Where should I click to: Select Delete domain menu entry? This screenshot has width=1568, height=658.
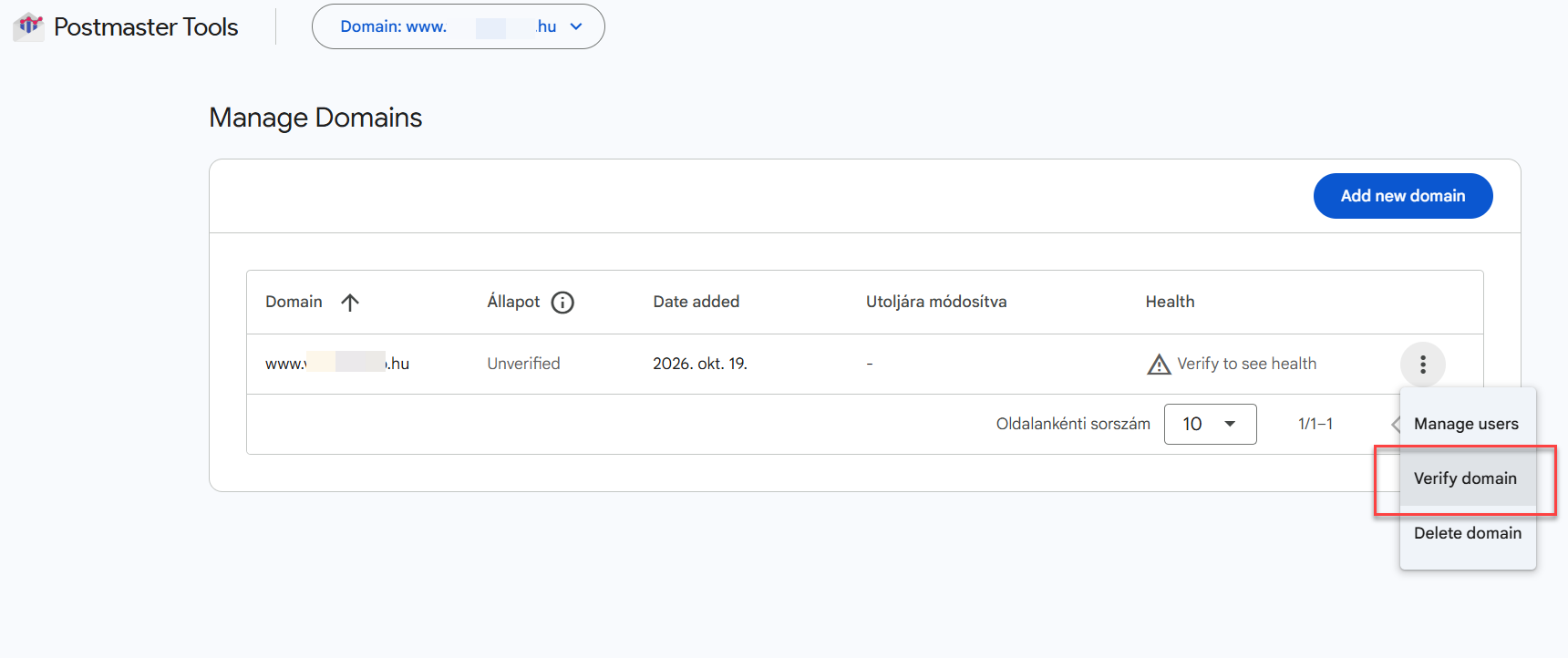point(1467,533)
